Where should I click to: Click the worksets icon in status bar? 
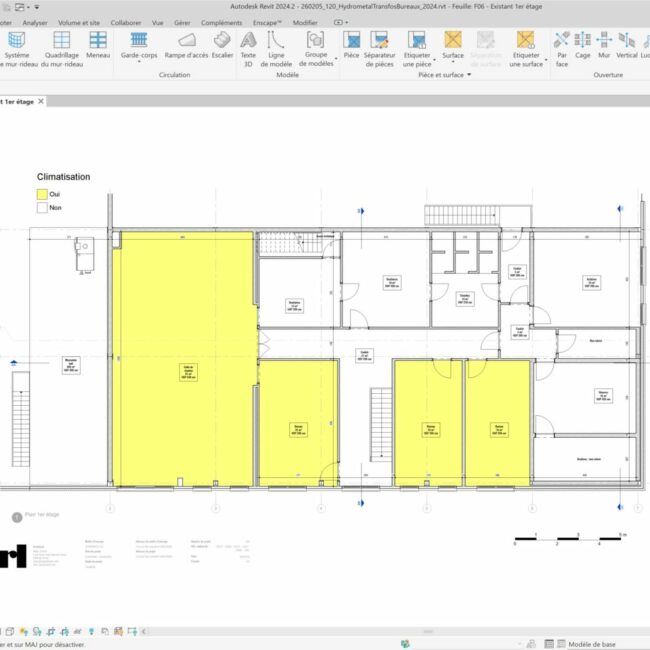[405, 644]
